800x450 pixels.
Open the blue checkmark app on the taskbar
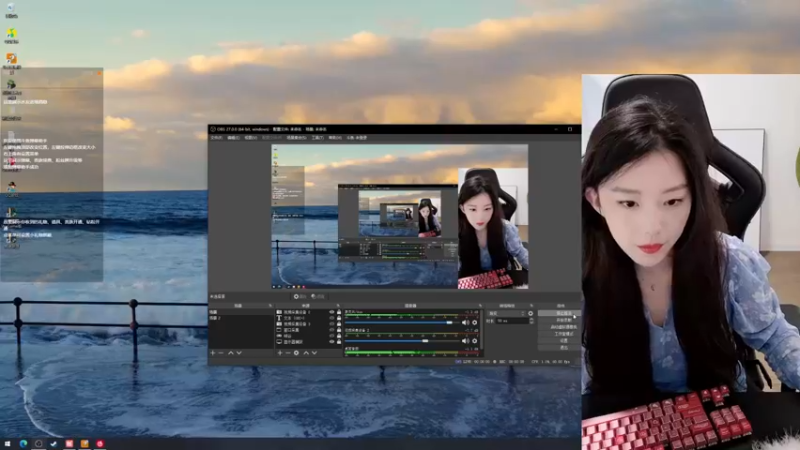(54, 443)
